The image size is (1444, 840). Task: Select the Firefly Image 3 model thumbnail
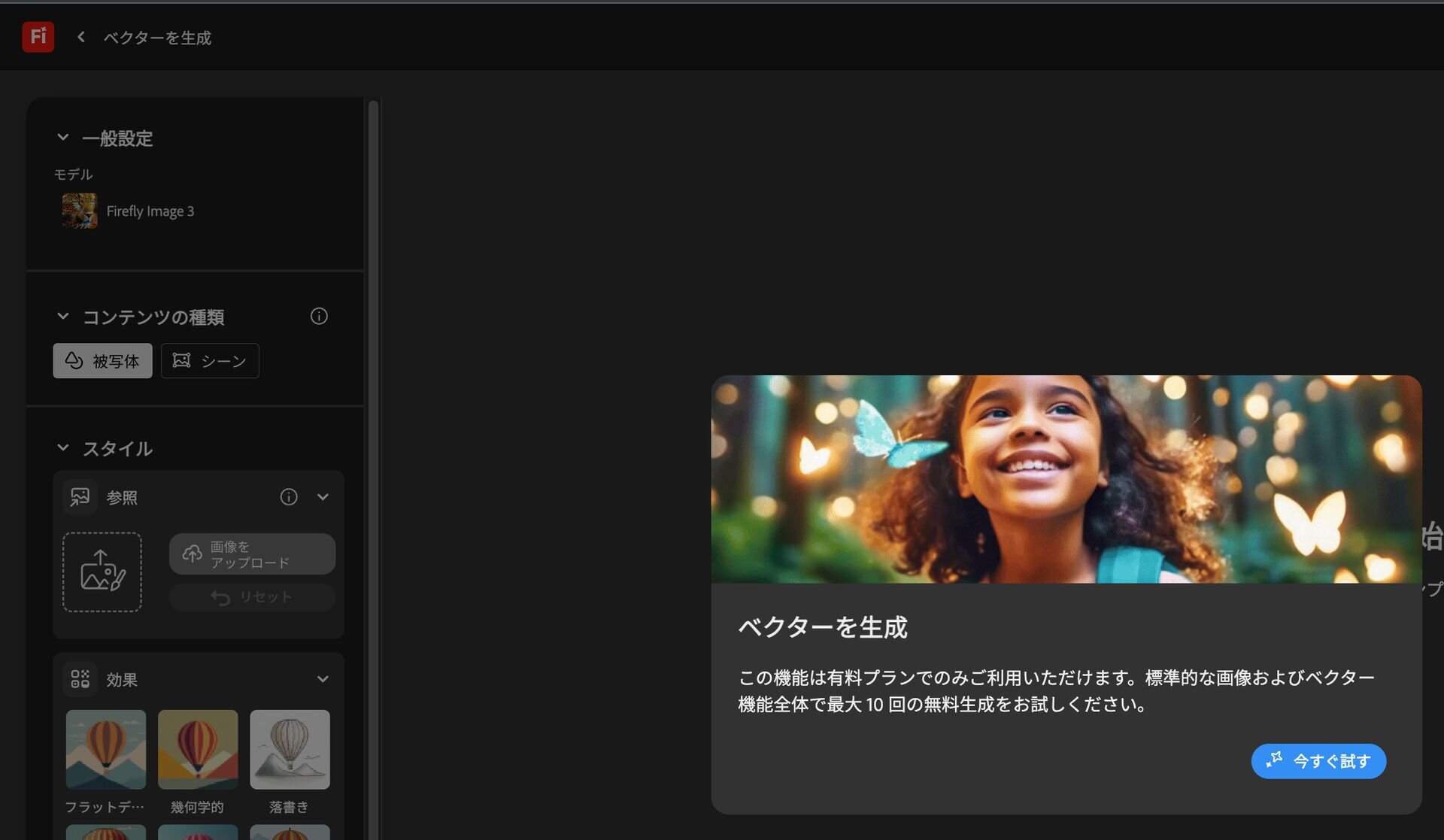[x=79, y=211]
